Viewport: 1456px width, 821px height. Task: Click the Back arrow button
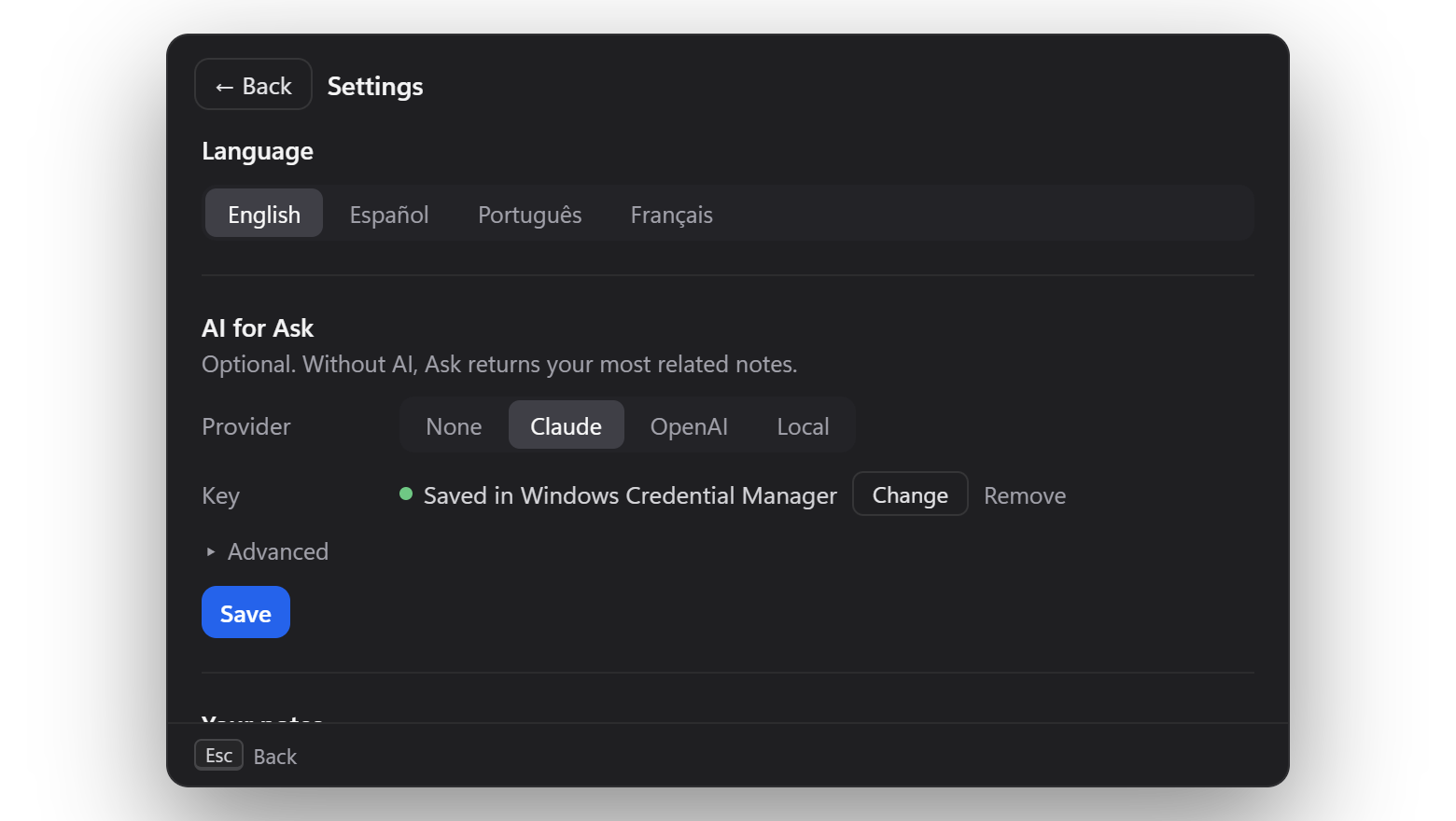point(253,85)
